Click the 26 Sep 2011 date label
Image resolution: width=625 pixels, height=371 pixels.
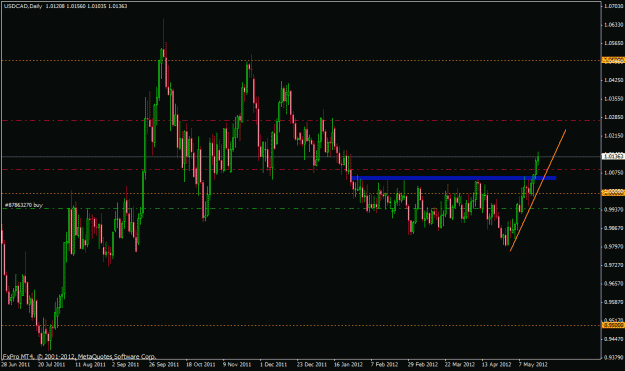164,365
